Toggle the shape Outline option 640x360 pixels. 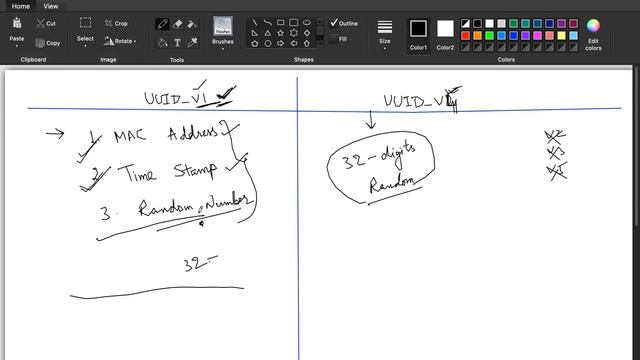click(344, 23)
